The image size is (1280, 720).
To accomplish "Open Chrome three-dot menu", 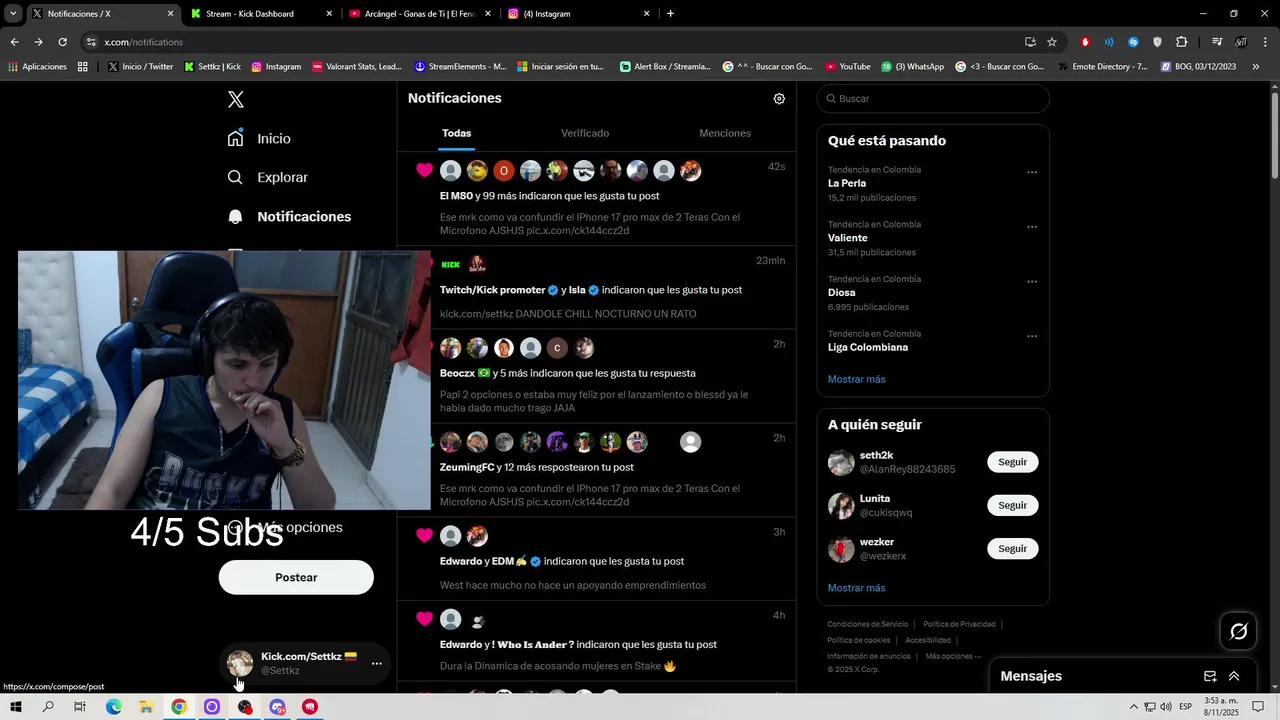I will coord(1265,42).
